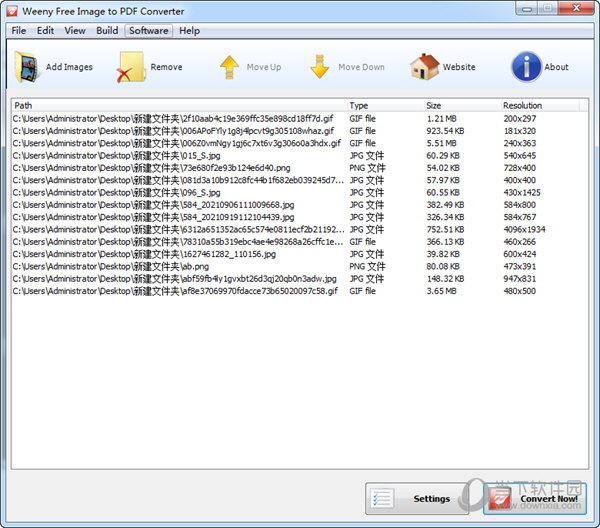The height and width of the screenshot is (528, 600).
Task: Select the abf59fb4ly1gvxbt26d3qj20qb0n3adw.jpg row
Action: click(x=299, y=279)
